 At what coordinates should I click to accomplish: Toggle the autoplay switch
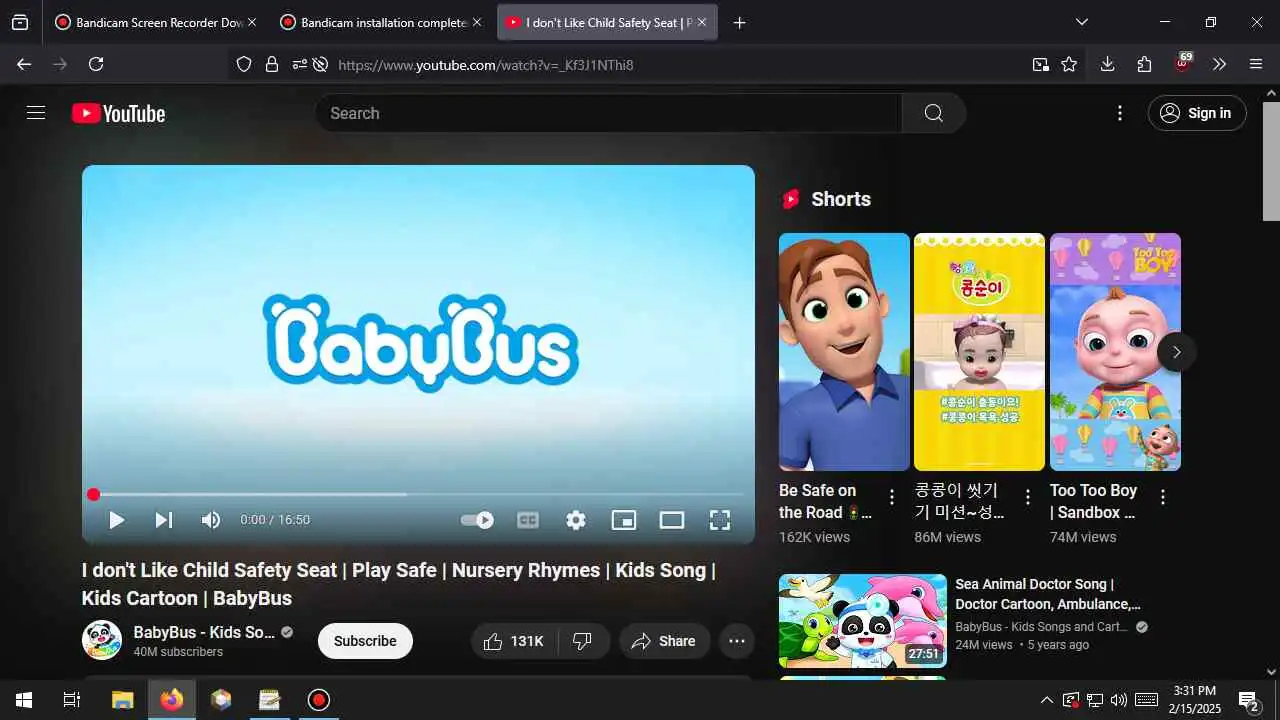[477, 520]
